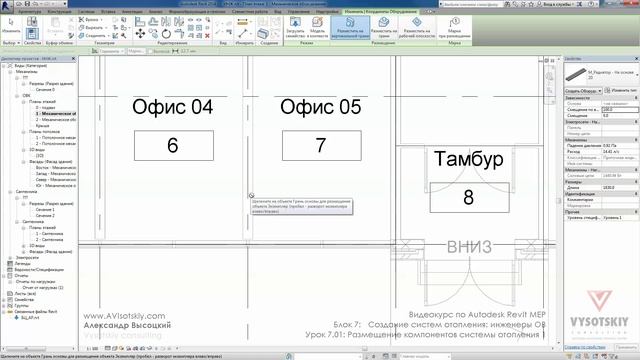Click the Применить button in Properties
The height and width of the screenshot is (360, 640).
pos(626,347)
